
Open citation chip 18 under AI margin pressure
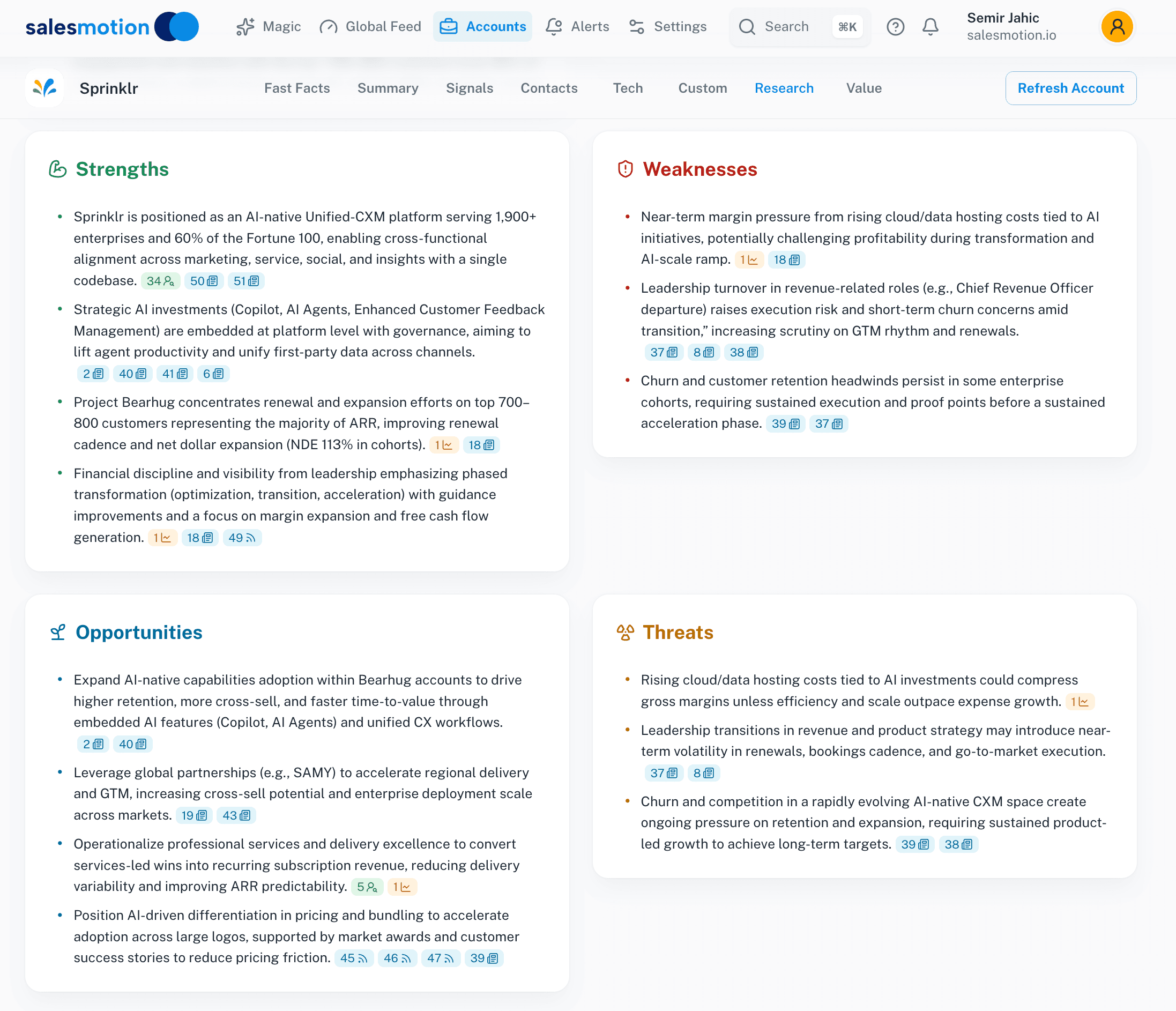click(787, 259)
